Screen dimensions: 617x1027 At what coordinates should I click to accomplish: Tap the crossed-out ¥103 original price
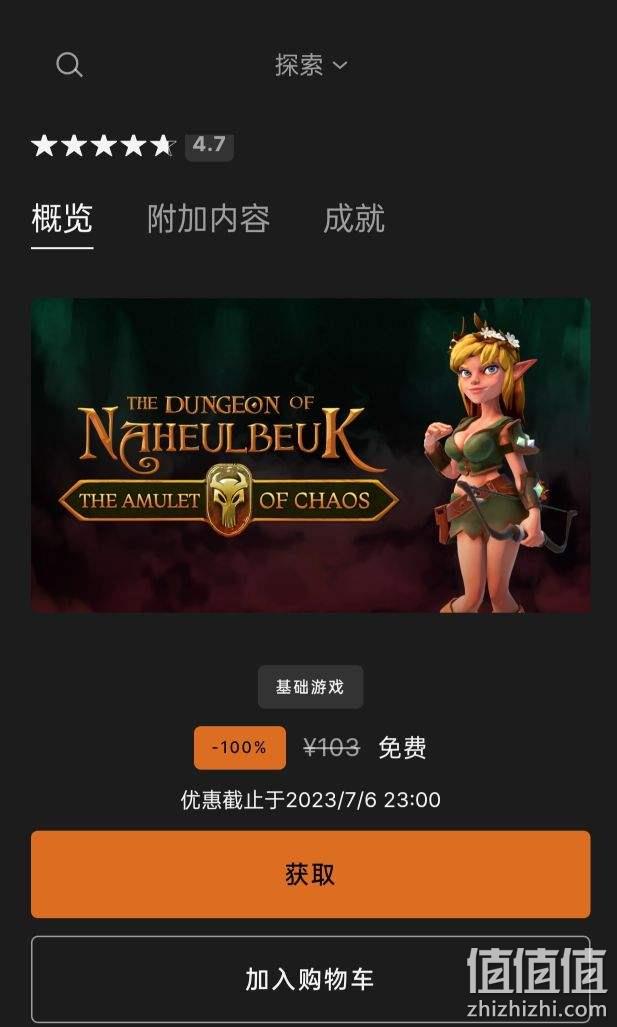331,747
